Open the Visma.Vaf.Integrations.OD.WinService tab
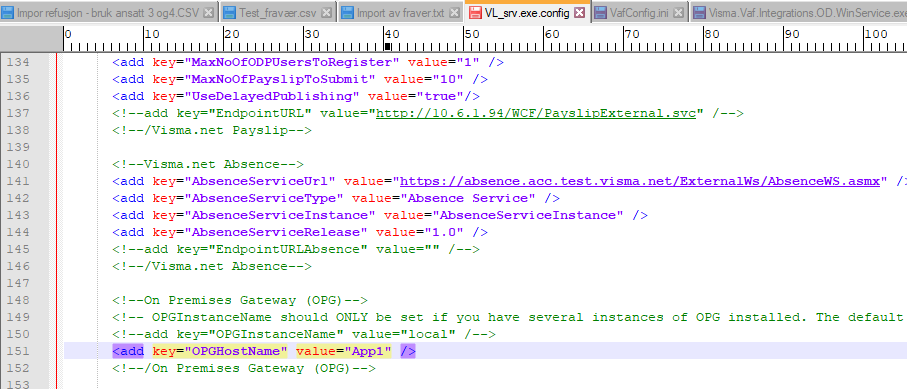 pos(799,12)
